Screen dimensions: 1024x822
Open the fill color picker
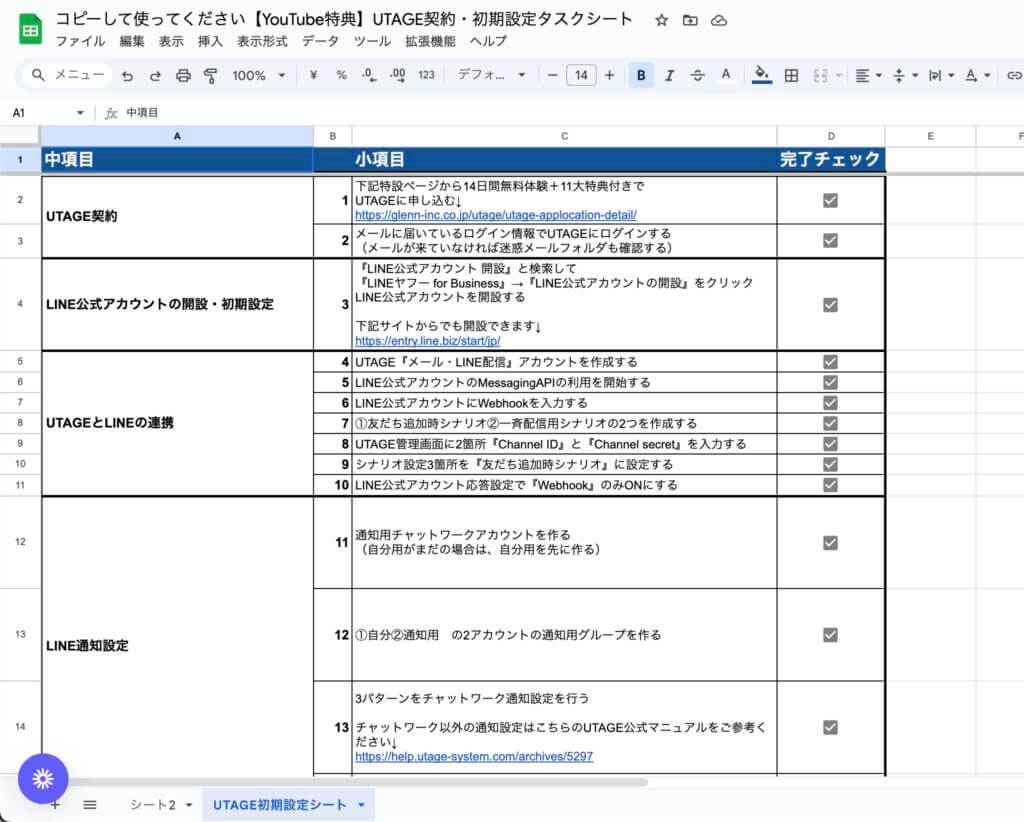pyautogui.click(x=762, y=75)
